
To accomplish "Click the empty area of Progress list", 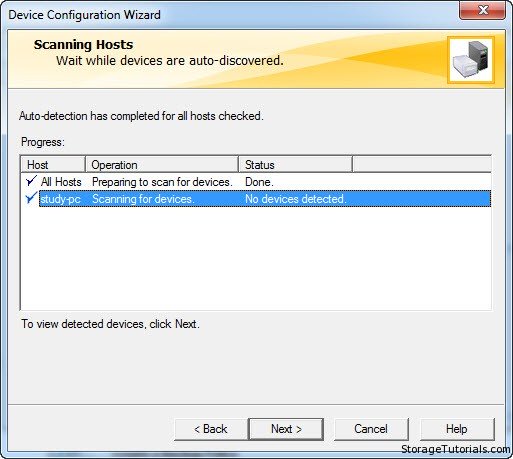I will 256,258.
